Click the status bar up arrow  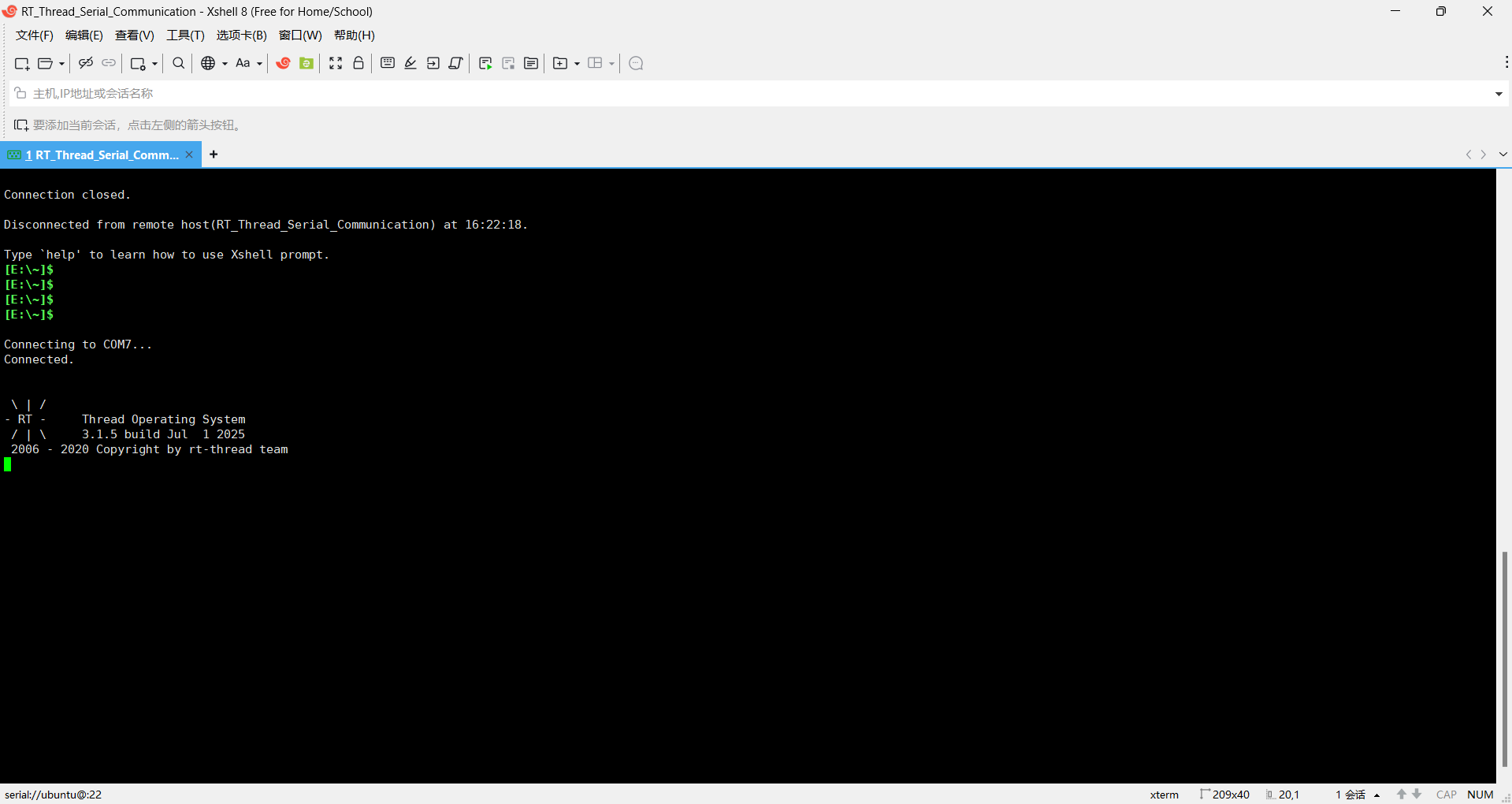pyautogui.click(x=1402, y=795)
